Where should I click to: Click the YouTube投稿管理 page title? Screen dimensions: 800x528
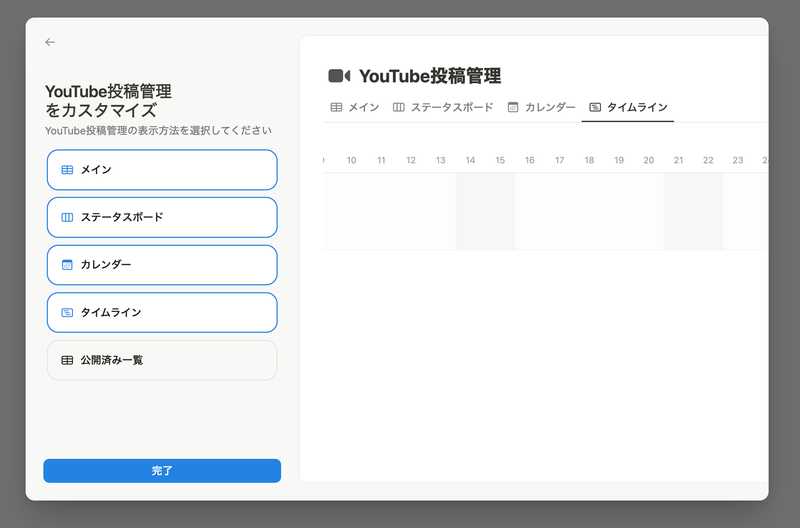tap(429, 76)
